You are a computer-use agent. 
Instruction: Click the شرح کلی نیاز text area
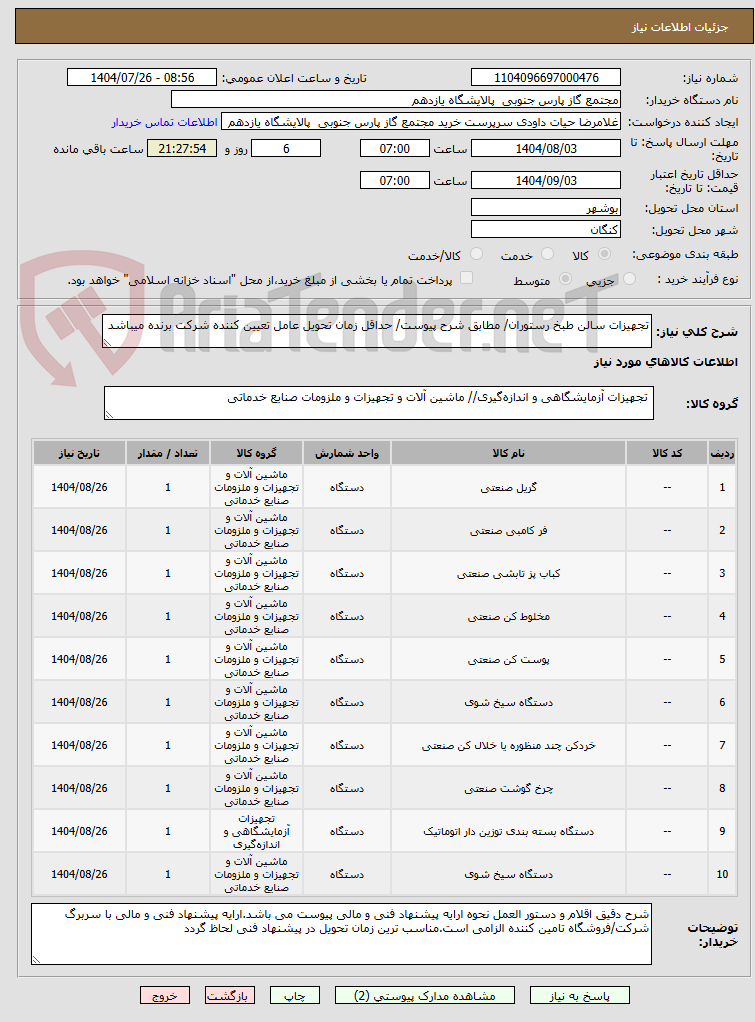coord(377,331)
